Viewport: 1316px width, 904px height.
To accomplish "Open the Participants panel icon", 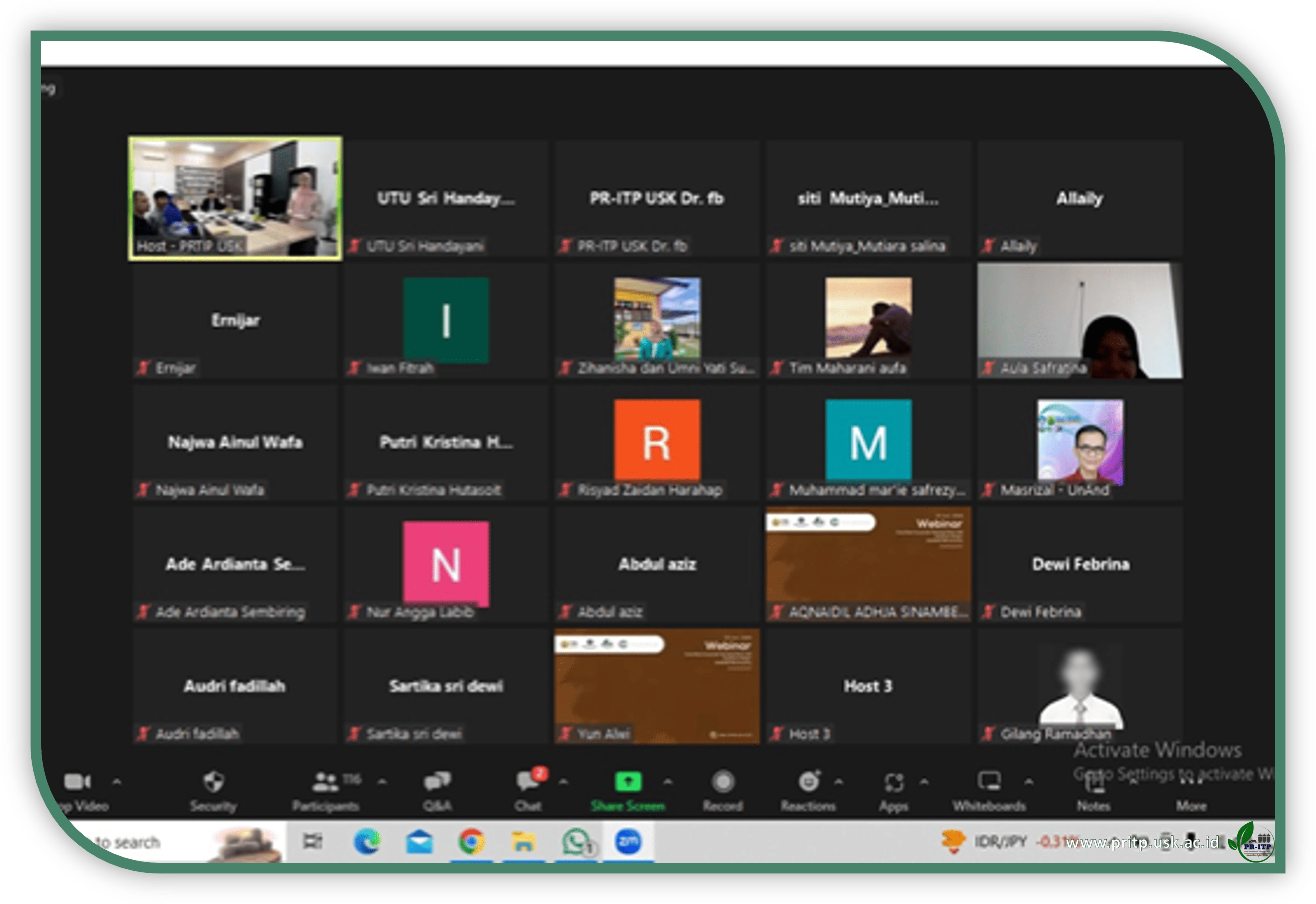I will pos(325,782).
